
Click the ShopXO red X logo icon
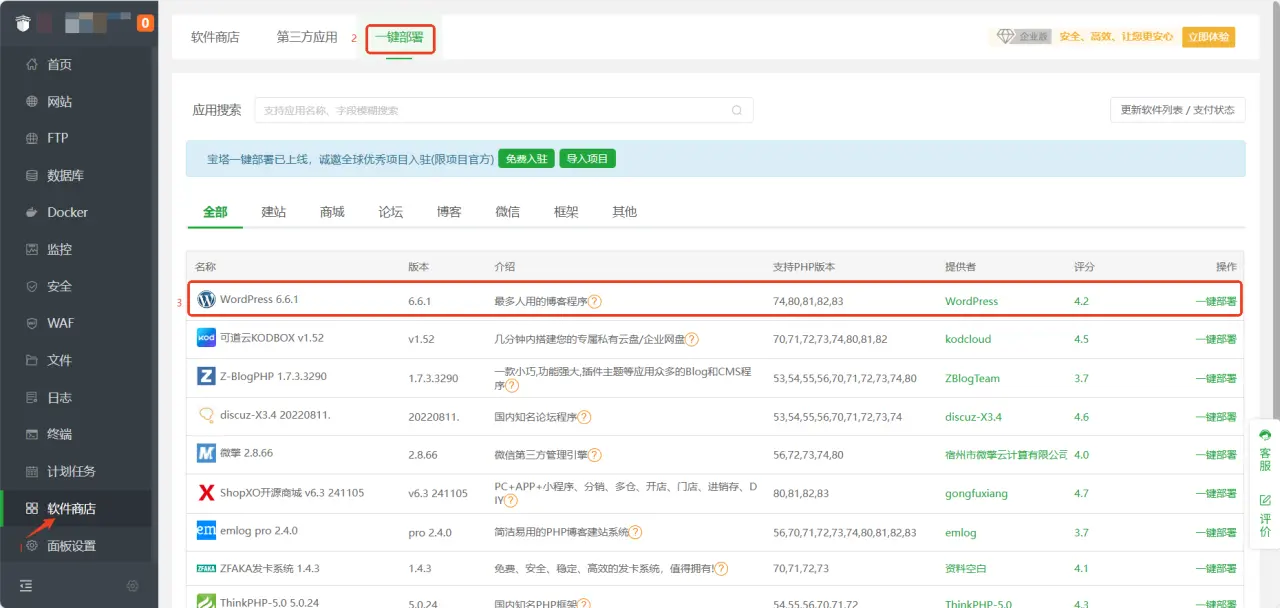click(x=206, y=492)
